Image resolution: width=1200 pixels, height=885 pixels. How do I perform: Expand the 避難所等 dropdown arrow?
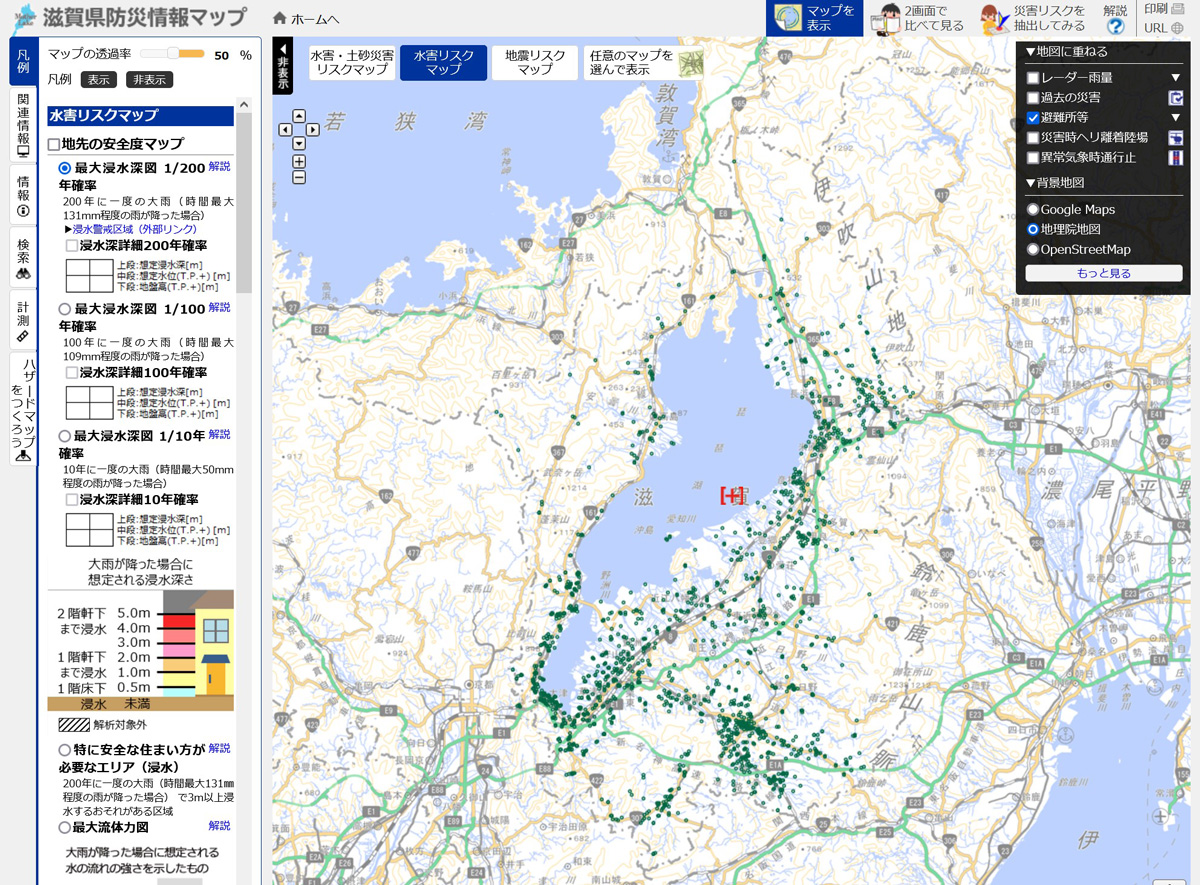click(x=1176, y=117)
